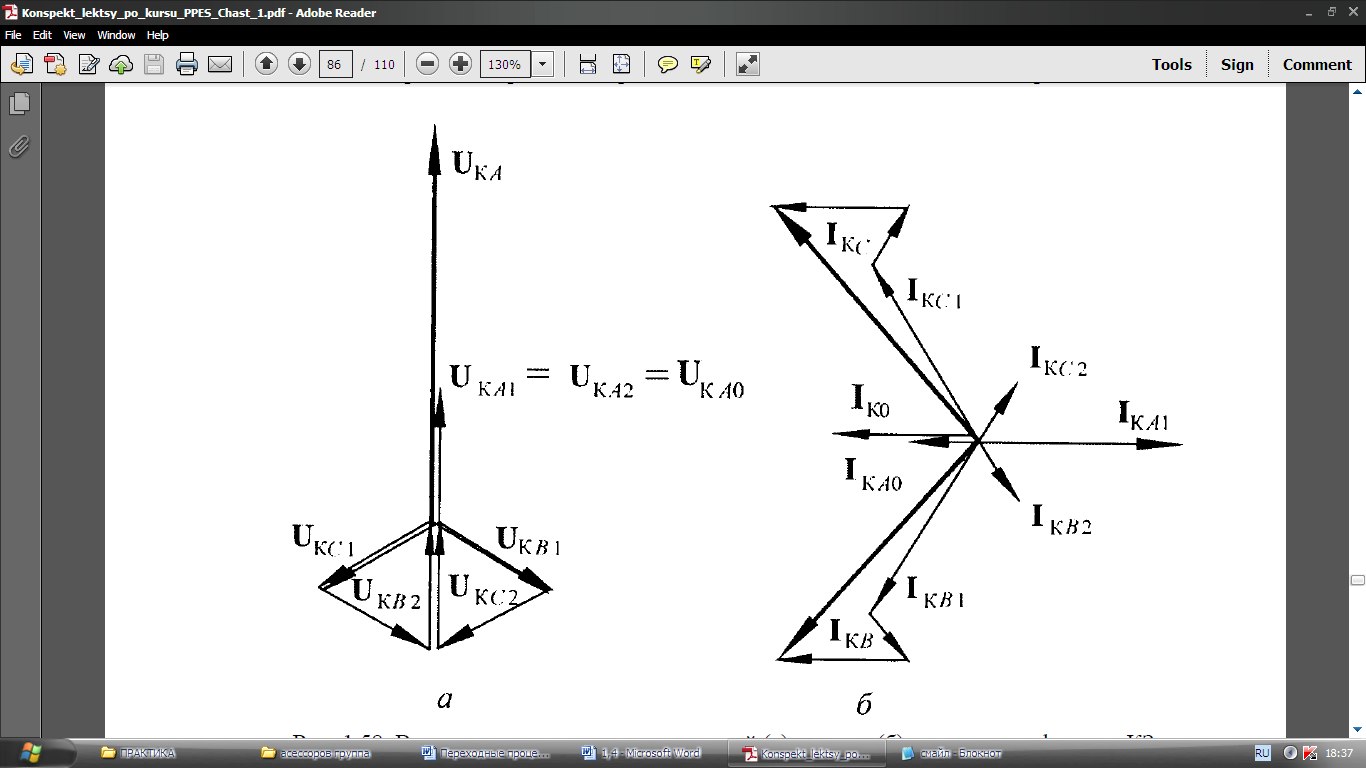1366x768 pixels.
Task: Open the zoom level dropdown arrow
Action: coord(542,64)
